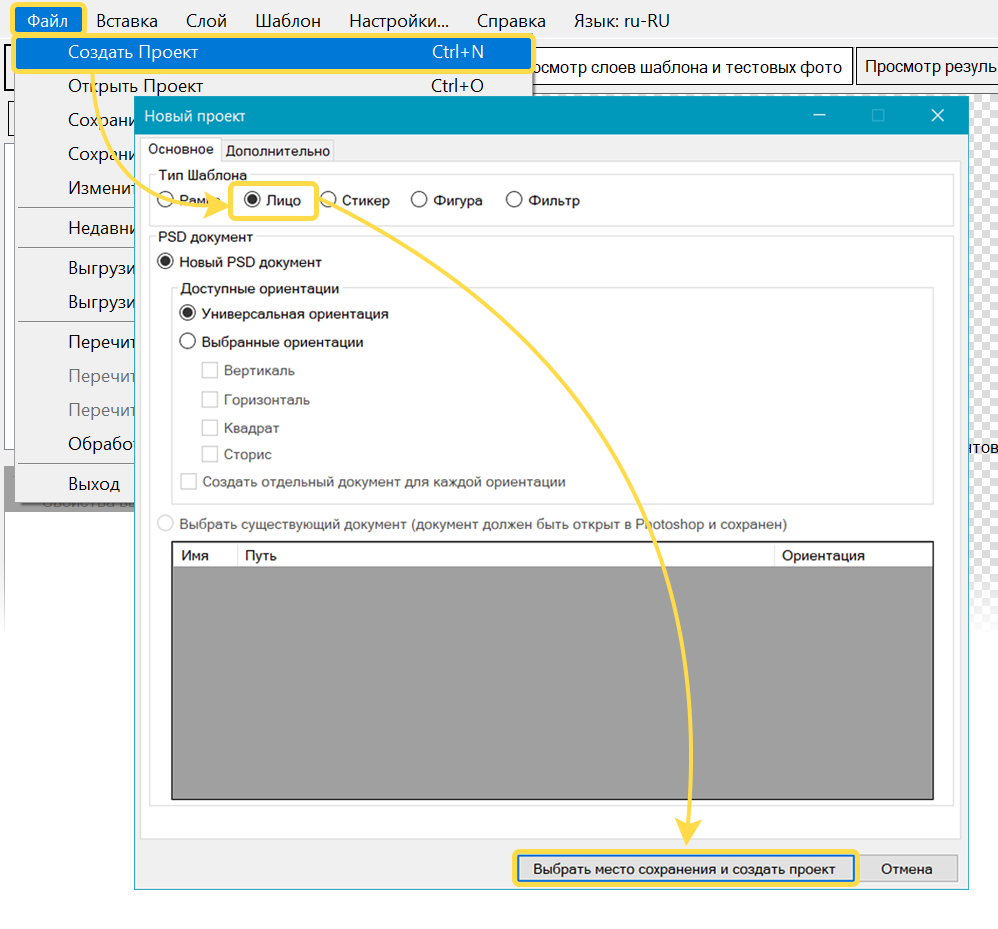Open the Шаблон menu
The width and height of the screenshot is (998, 929).
(288, 20)
